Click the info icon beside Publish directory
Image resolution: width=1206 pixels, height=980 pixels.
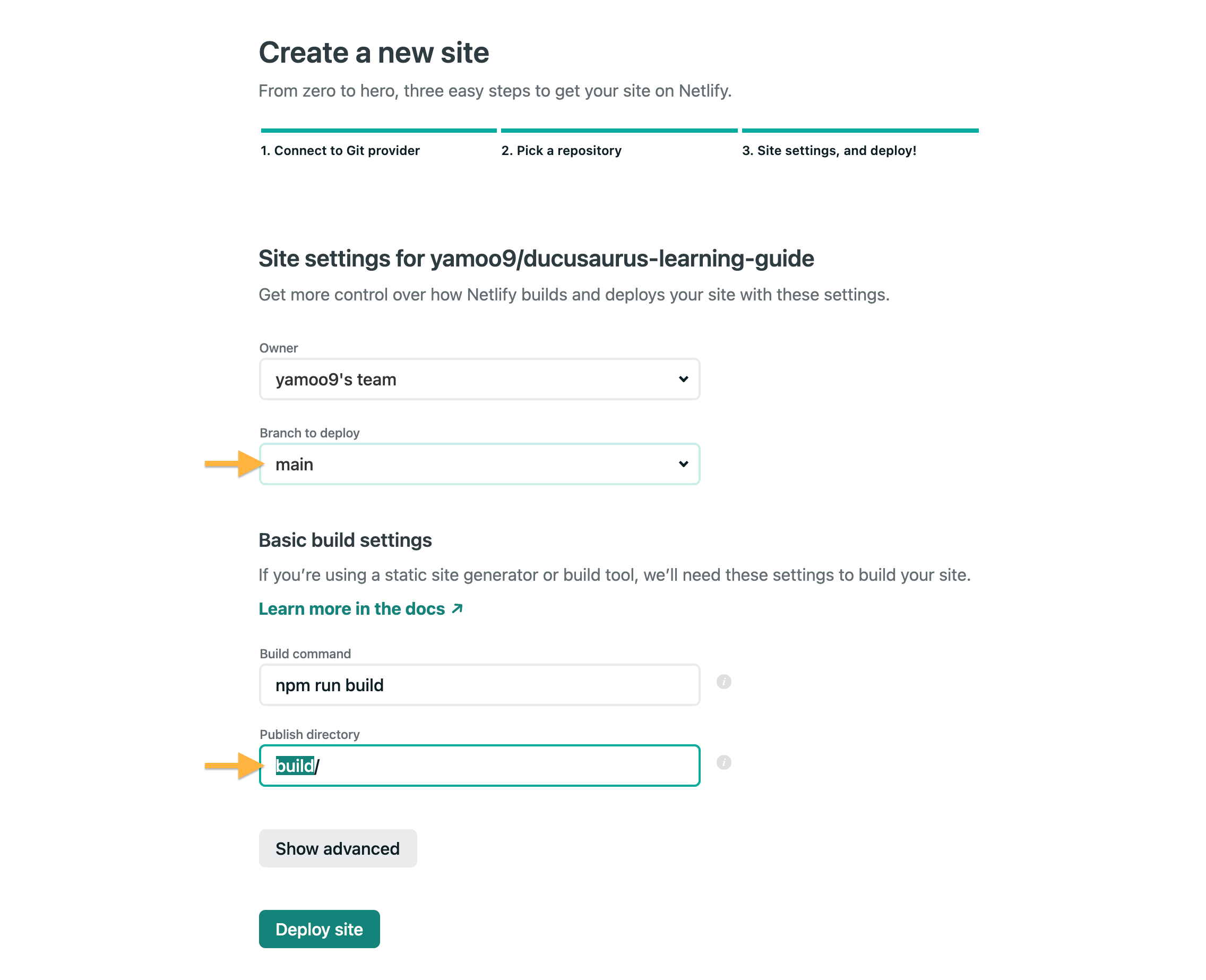[723, 763]
